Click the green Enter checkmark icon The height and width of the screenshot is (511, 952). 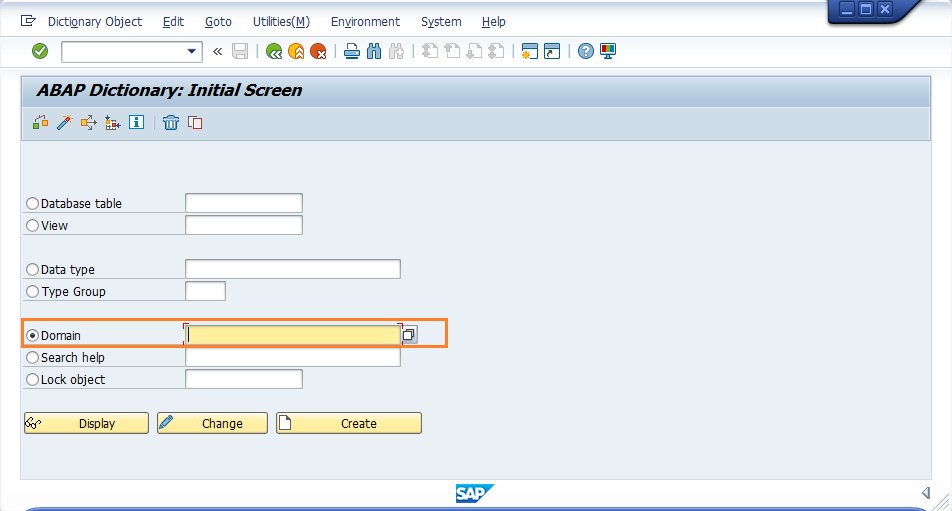40,51
